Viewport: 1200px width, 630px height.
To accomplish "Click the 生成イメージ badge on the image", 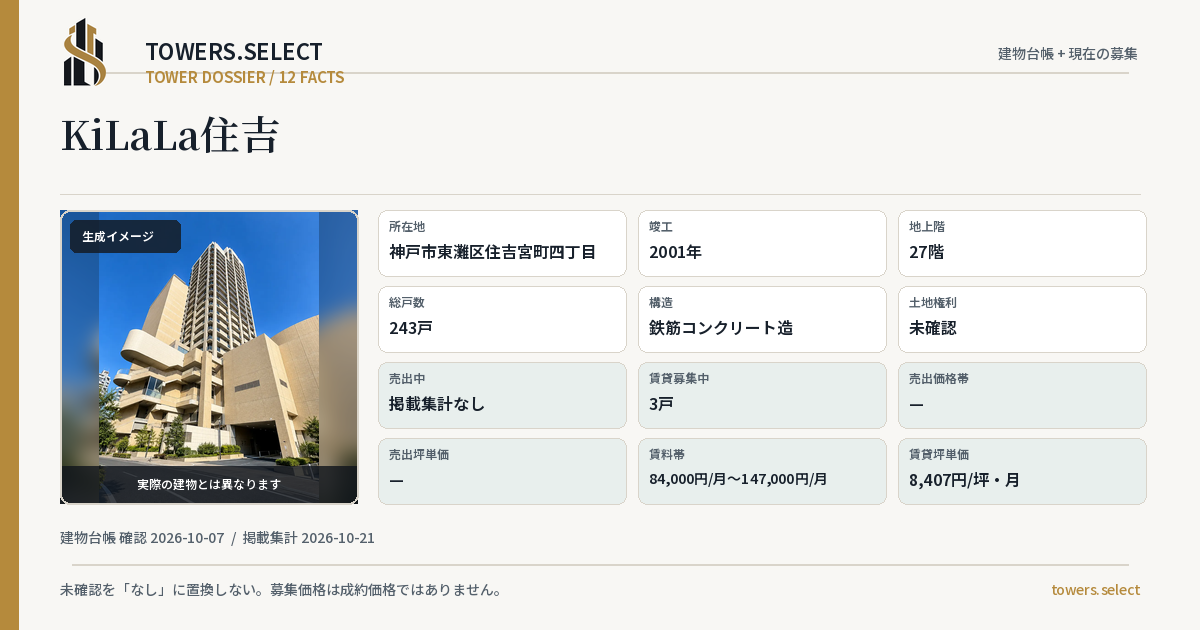I will click(x=125, y=236).
